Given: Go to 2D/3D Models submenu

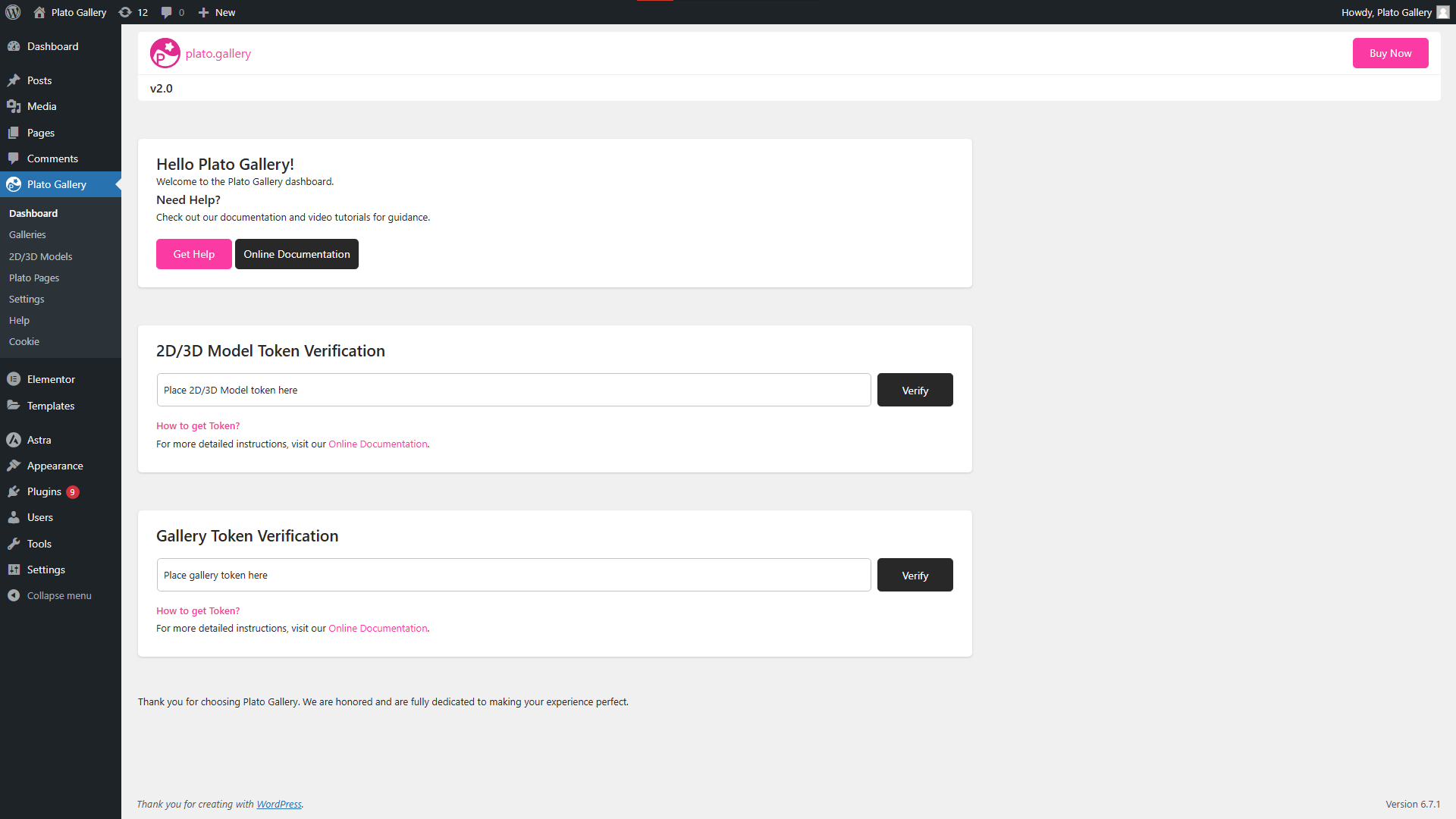Looking at the screenshot, I should coord(41,256).
